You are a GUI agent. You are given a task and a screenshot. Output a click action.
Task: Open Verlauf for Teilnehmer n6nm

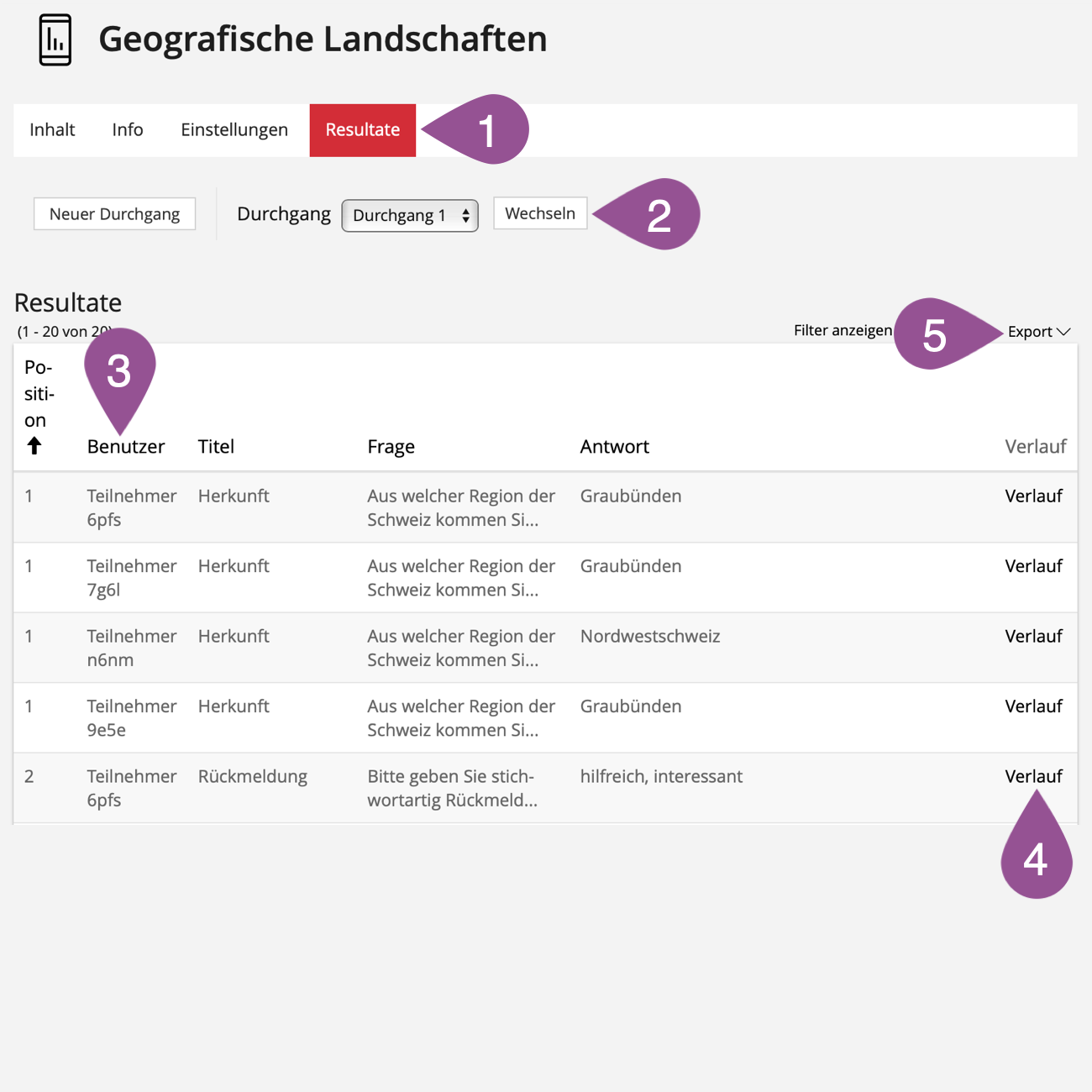click(x=1033, y=637)
